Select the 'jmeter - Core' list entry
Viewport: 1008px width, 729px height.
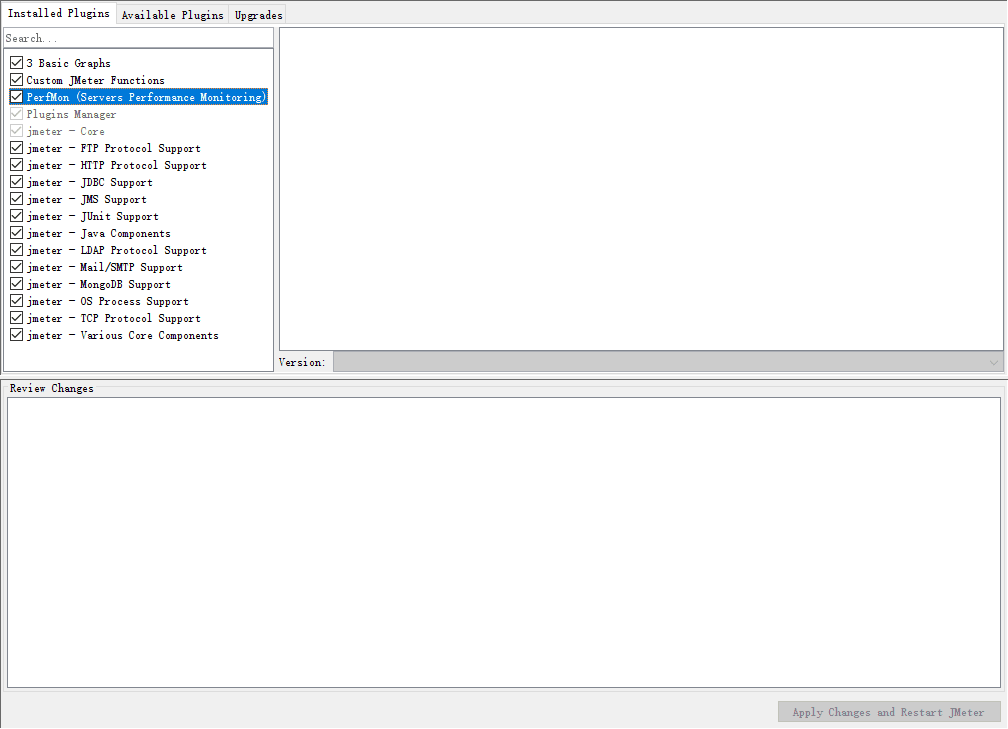tap(66, 131)
